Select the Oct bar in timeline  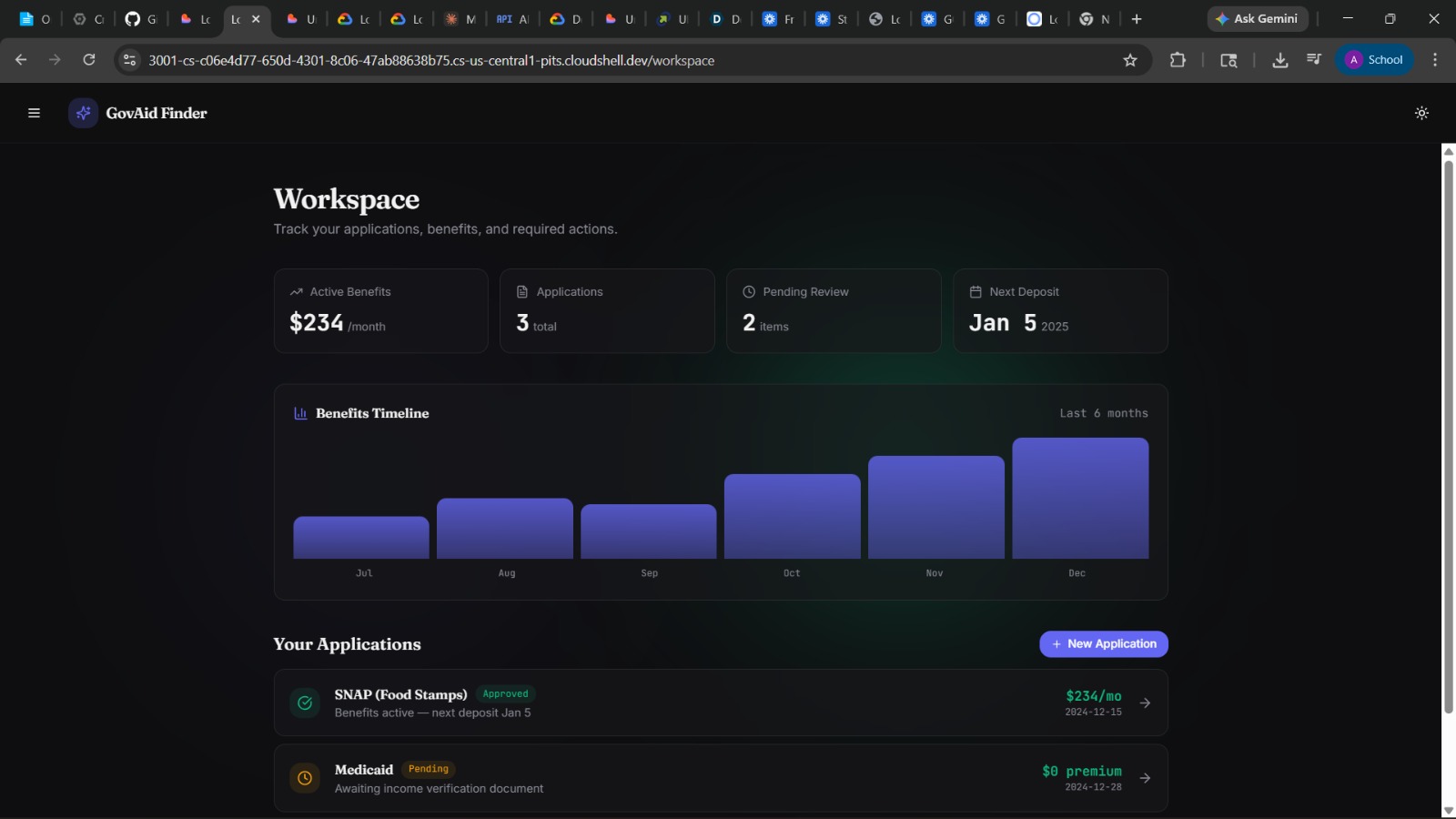(x=793, y=516)
